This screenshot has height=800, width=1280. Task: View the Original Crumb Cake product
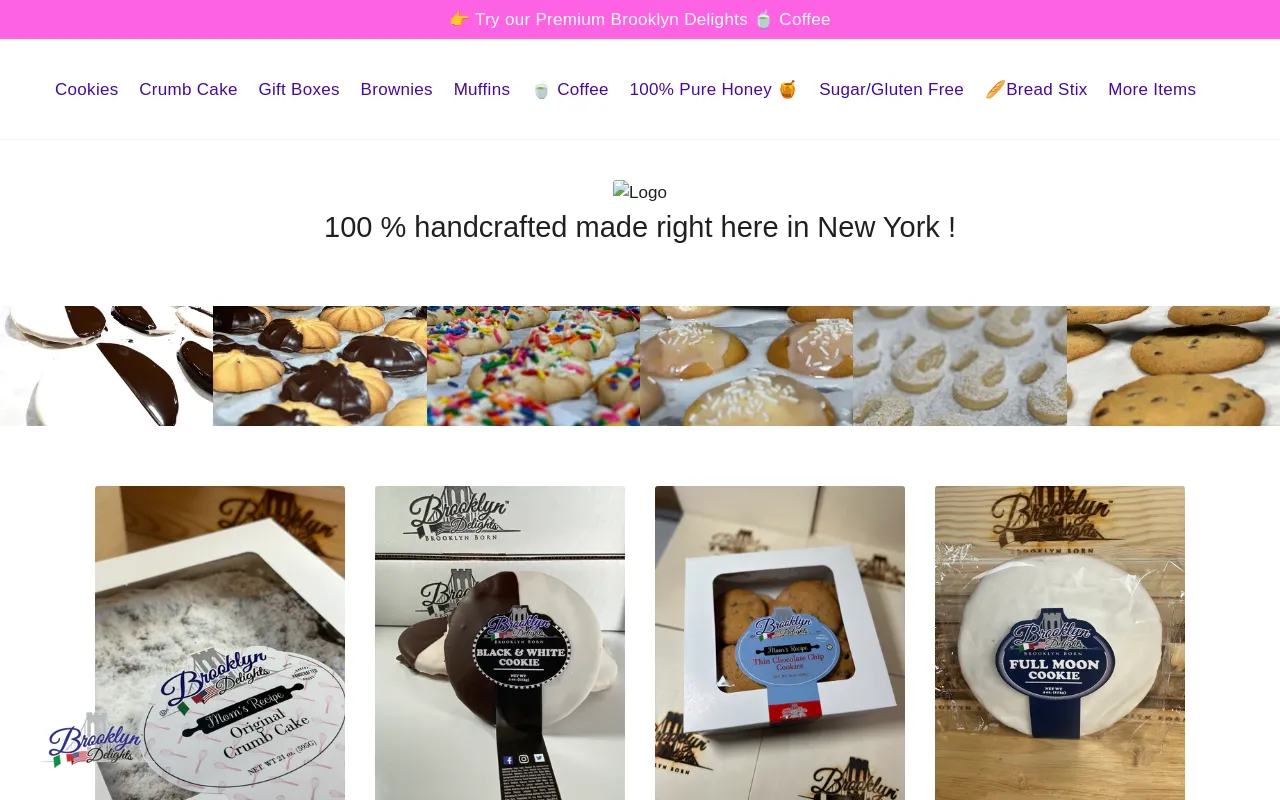[x=220, y=643]
